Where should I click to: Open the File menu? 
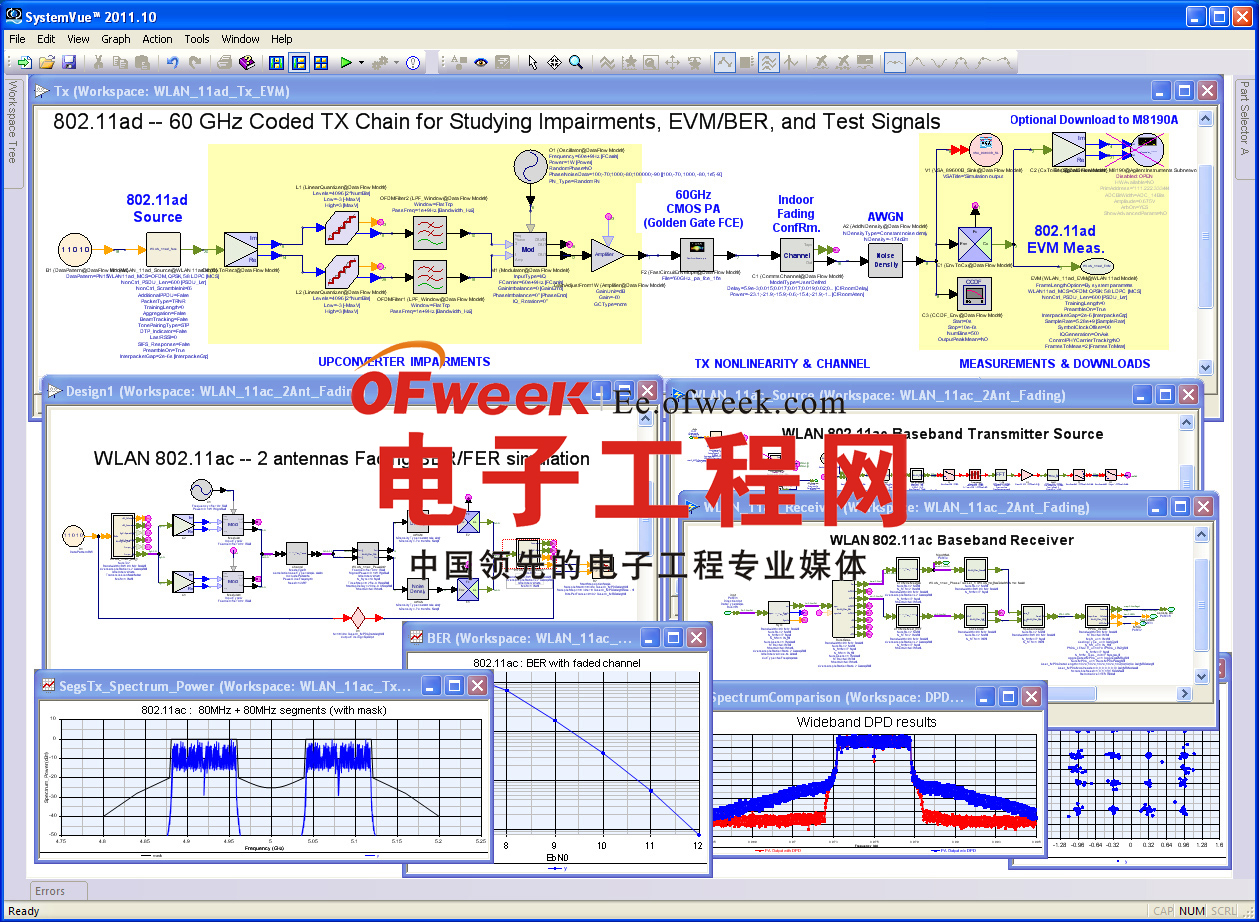click(17, 39)
